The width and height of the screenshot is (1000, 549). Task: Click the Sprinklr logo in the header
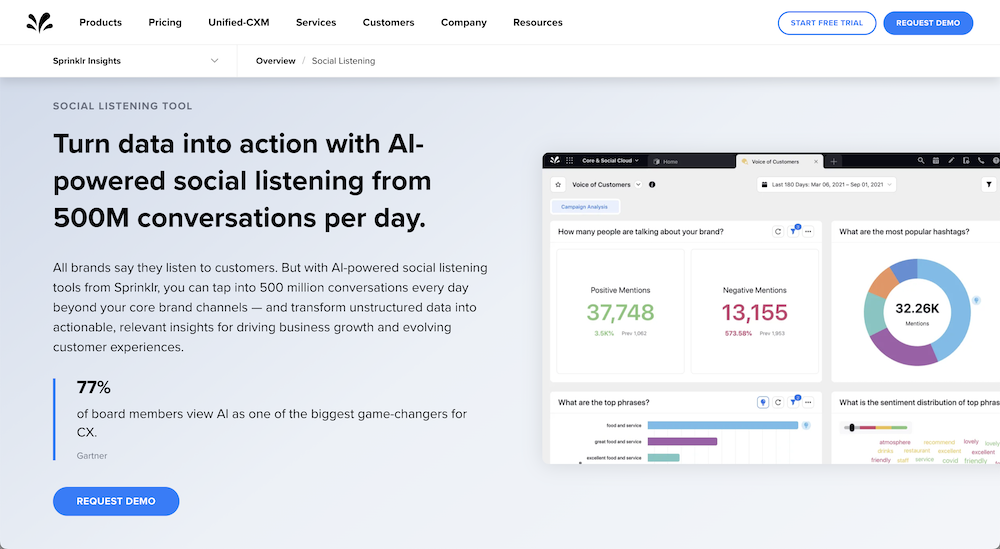(x=40, y=22)
